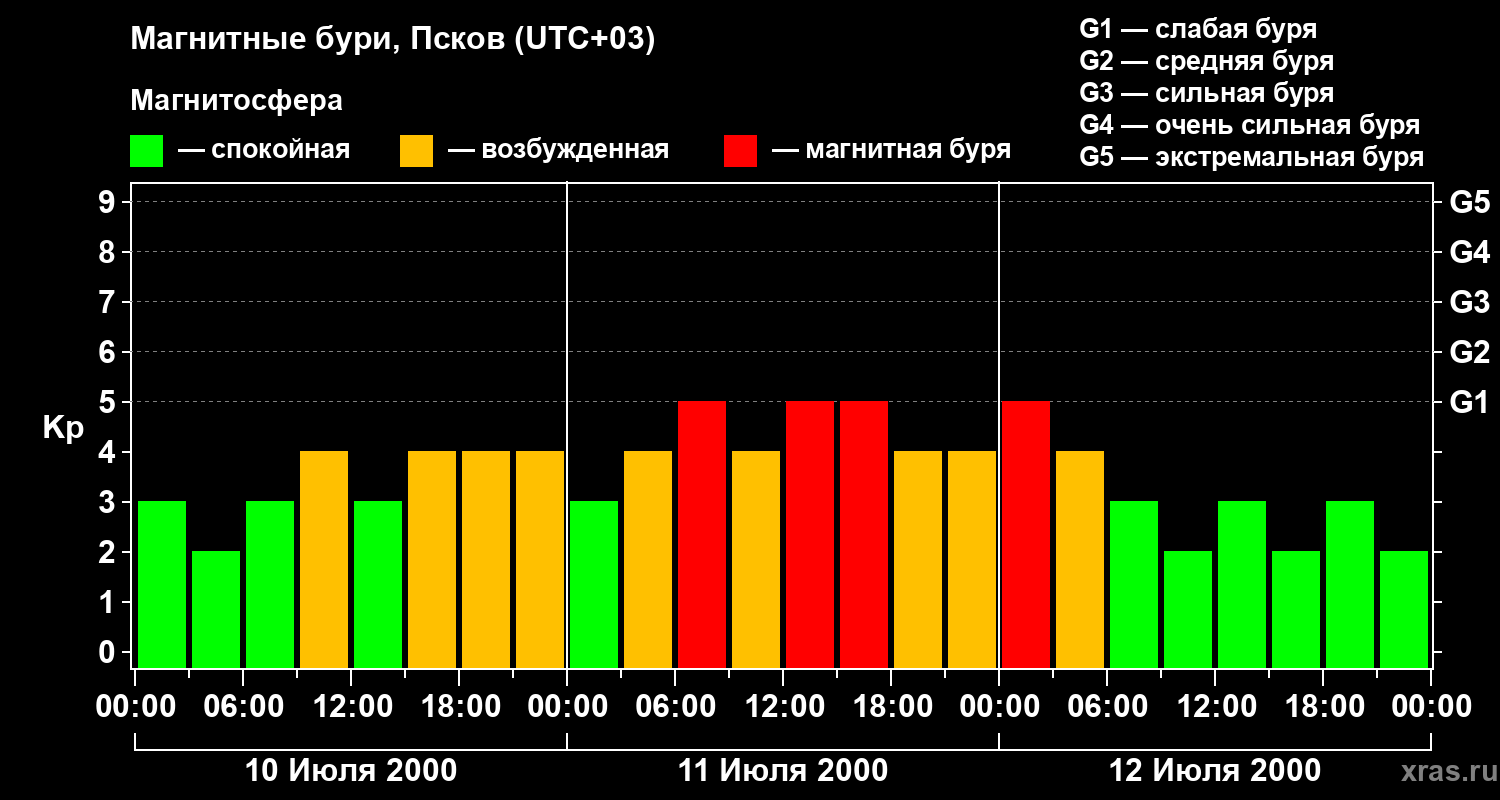Click the G3 label on the right axis
1500x800 pixels.
[x=1470, y=302]
